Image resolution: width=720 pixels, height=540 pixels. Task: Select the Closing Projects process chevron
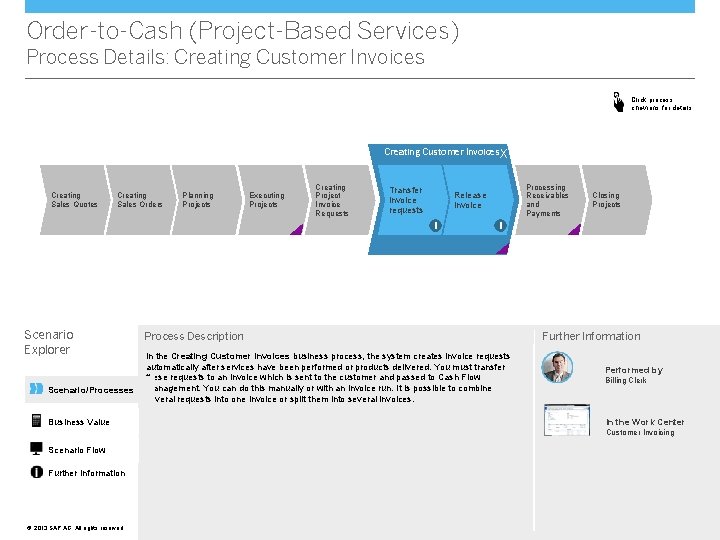pyautogui.click(x=617, y=200)
